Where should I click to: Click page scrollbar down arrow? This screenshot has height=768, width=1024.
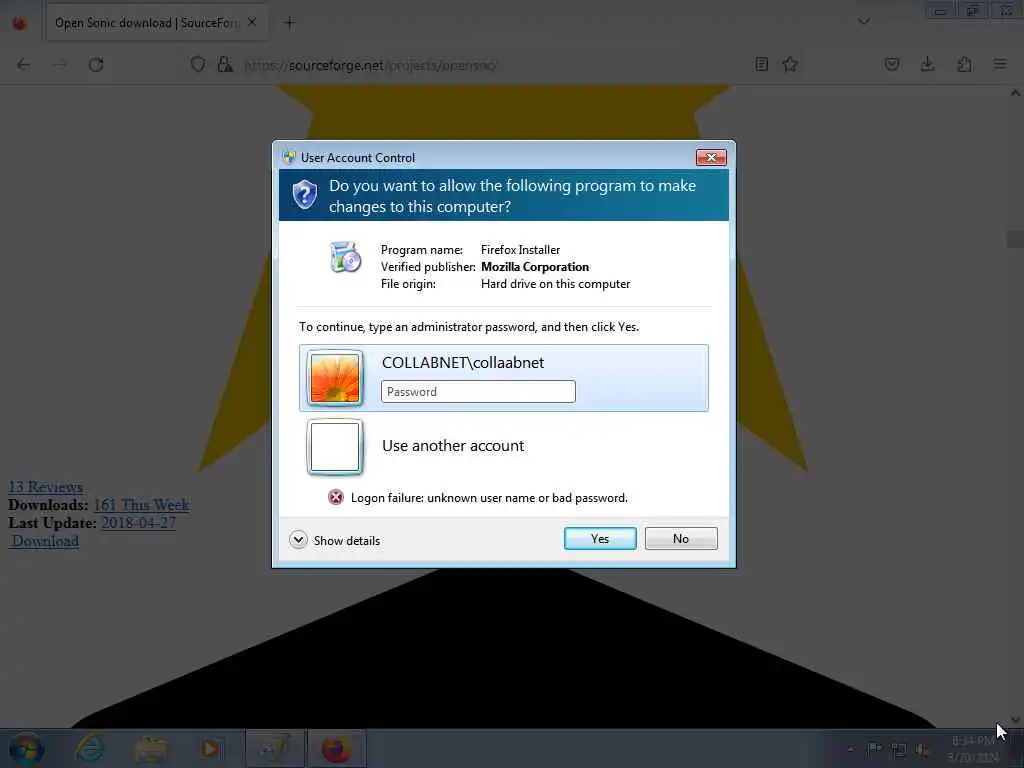(1015, 720)
